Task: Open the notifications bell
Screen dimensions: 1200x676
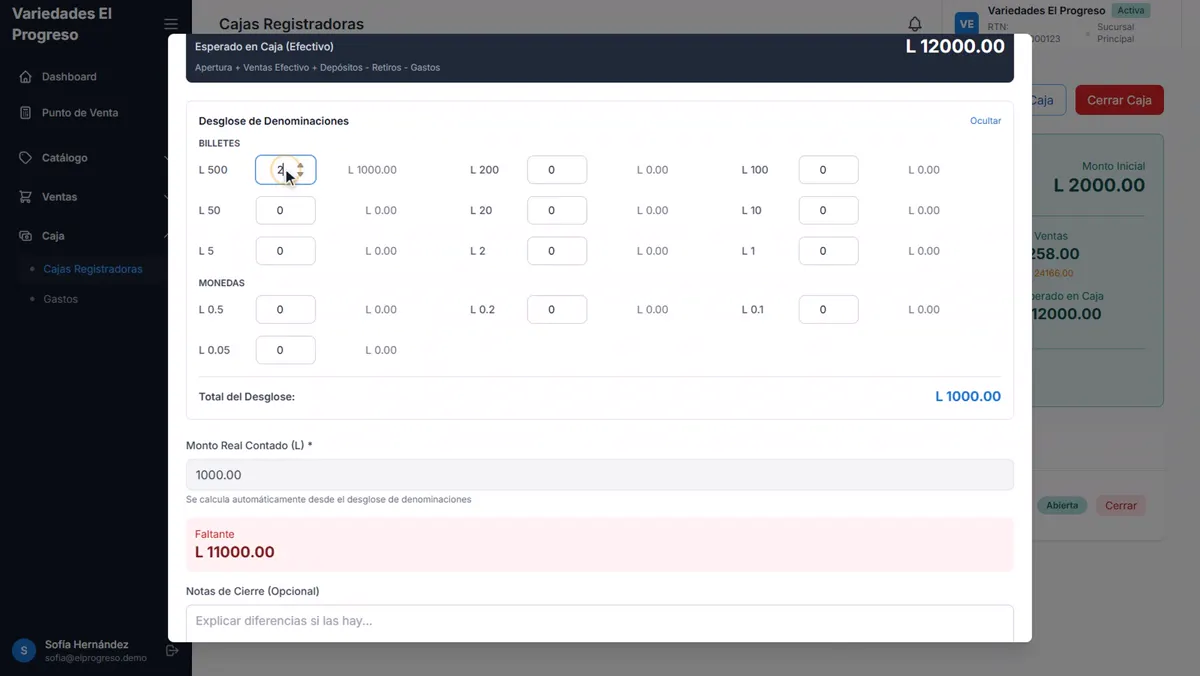Action: [x=915, y=24]
